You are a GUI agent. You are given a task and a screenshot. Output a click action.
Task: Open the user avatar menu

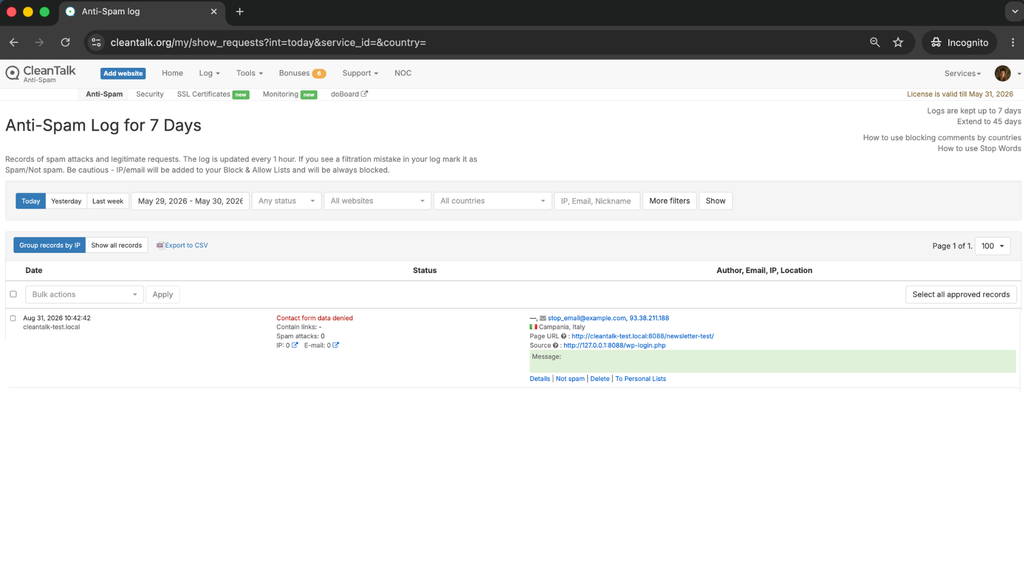coord(1002,73)
